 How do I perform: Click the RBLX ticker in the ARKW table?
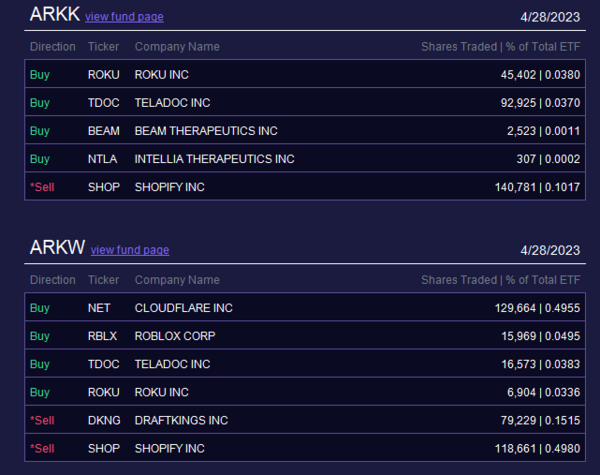tap(102, 336)
